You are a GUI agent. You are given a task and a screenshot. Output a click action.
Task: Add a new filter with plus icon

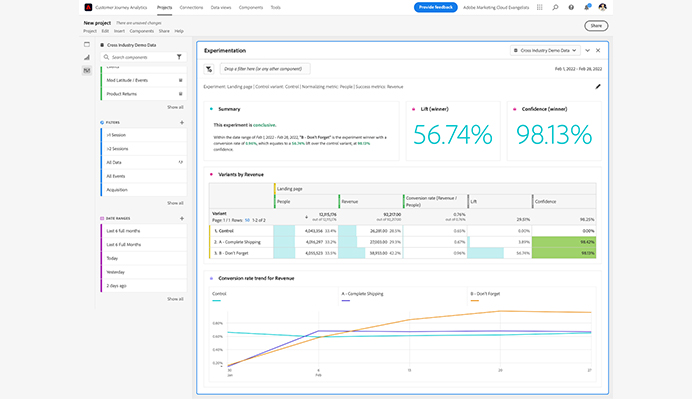tap(182, 122)
